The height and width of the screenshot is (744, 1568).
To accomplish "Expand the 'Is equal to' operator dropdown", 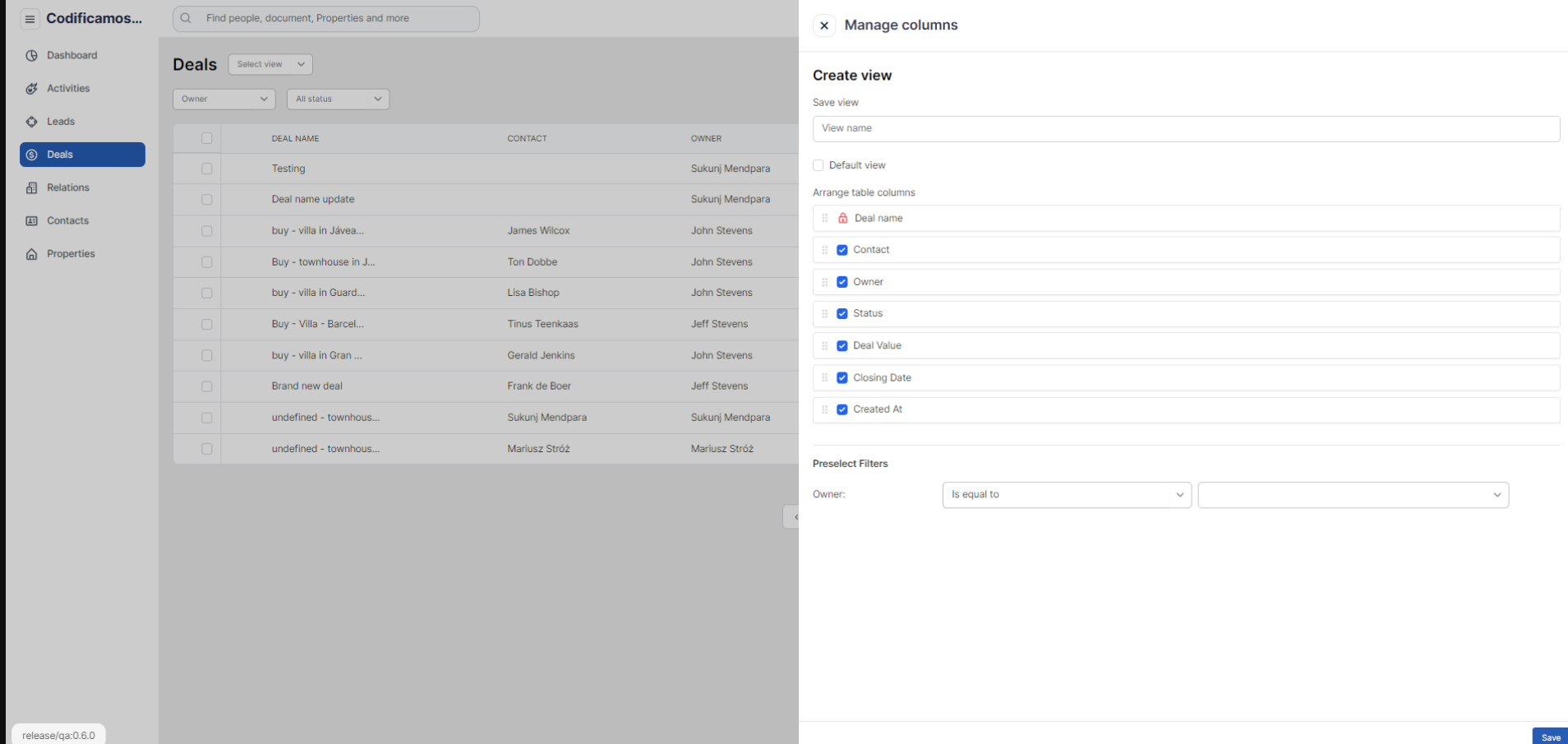I will (x=1066, y=495).
